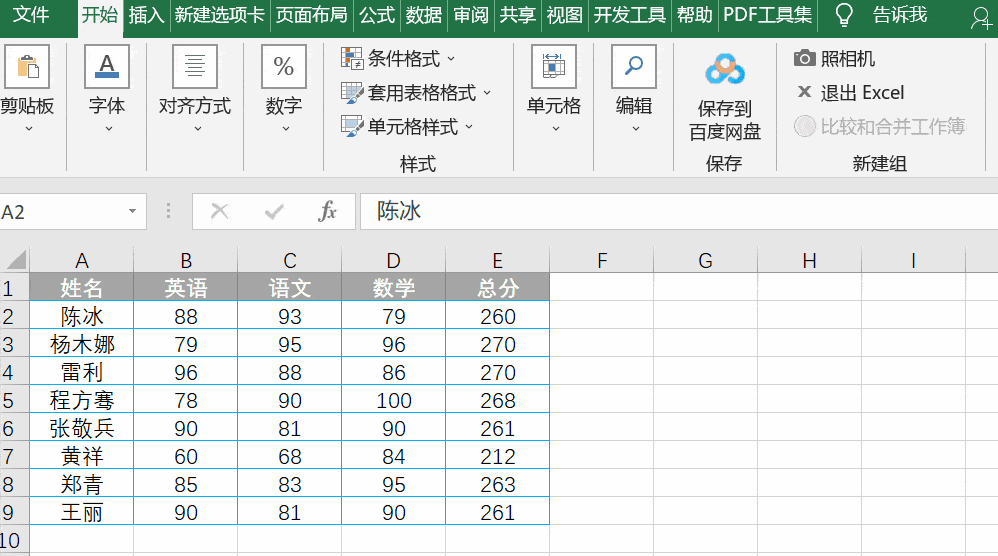Expand the Alignment (对齐方式) group arrow
998x556 pixels.
pyautogui.click(x=197, y=129)
